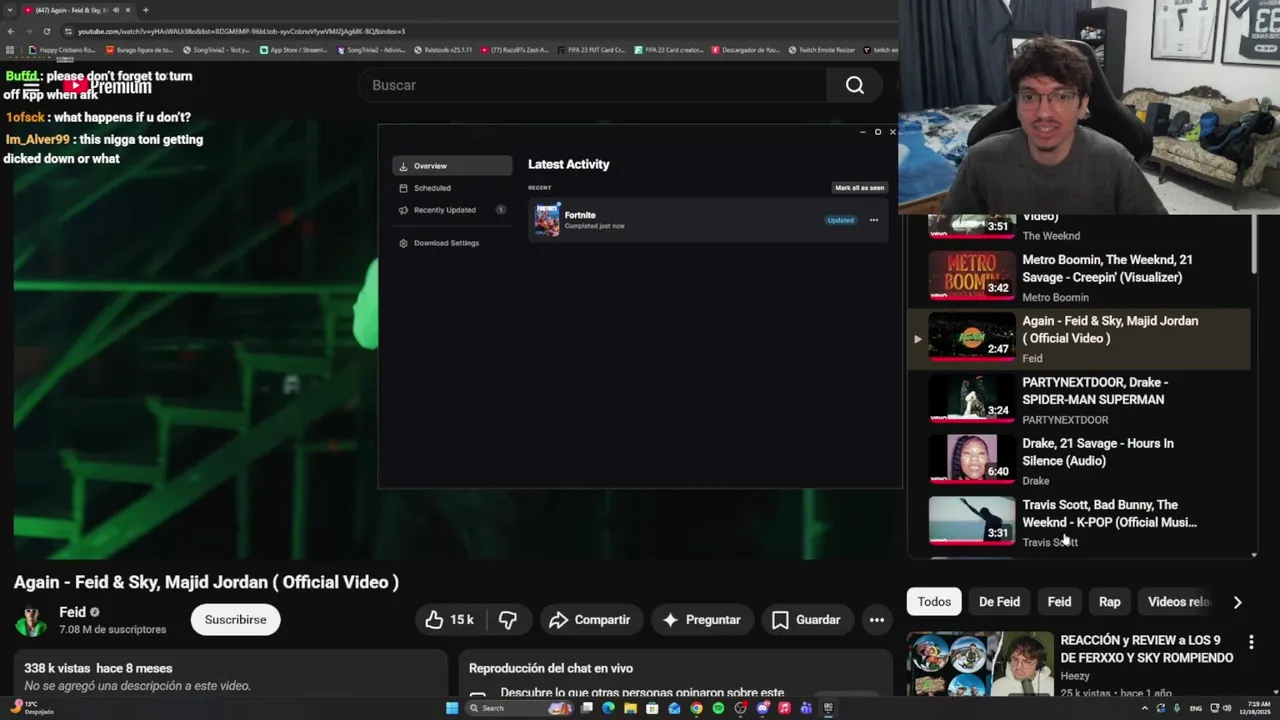Select the Feid filter chip
Image resolution: width=1280 pixels, height=720 pixels.
pyautogui.click(x=1059, y=602)
